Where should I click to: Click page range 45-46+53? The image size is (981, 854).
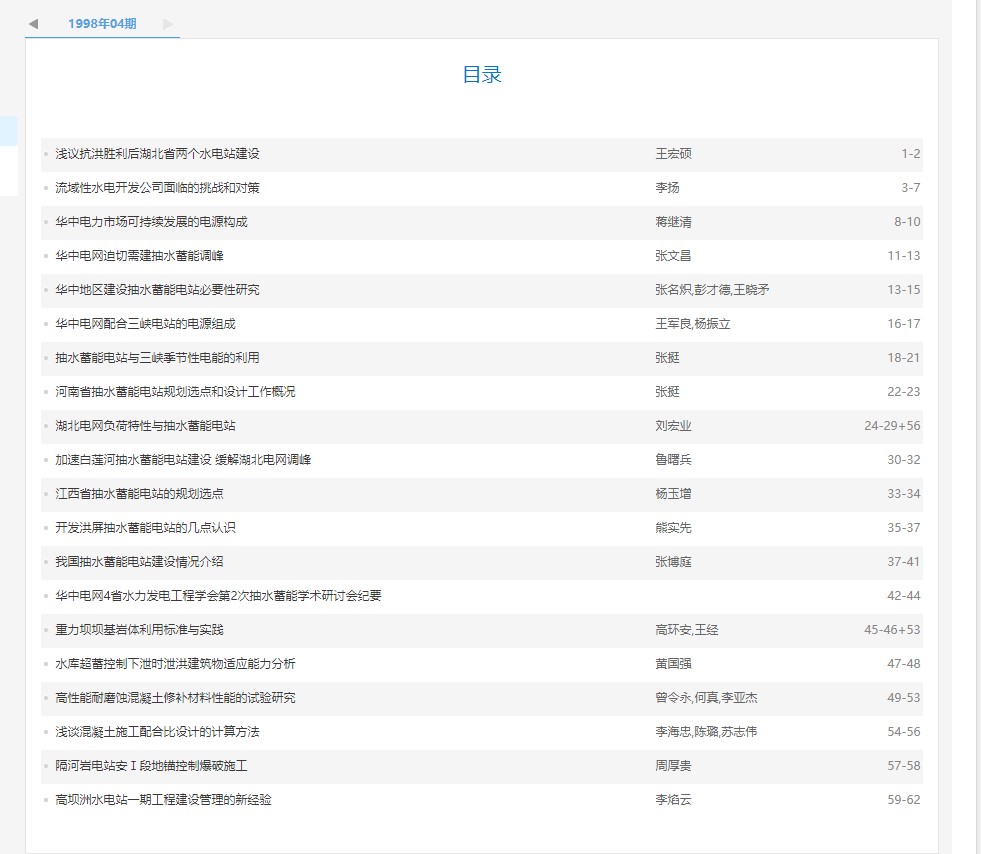[892, 629]
